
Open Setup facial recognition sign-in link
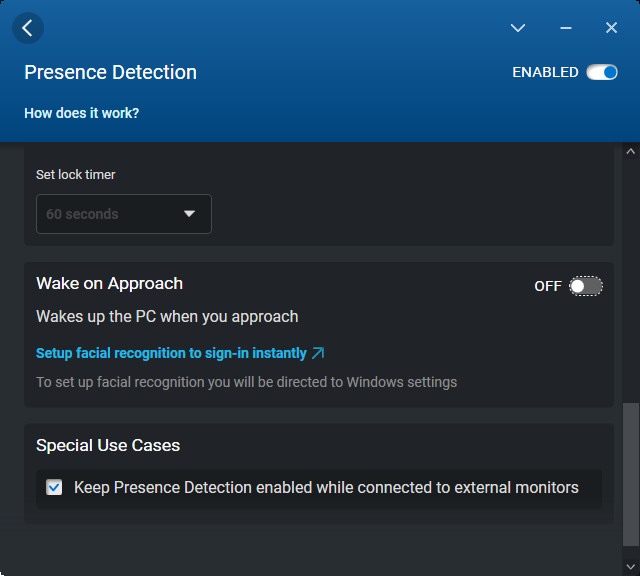tap(170, 353)
